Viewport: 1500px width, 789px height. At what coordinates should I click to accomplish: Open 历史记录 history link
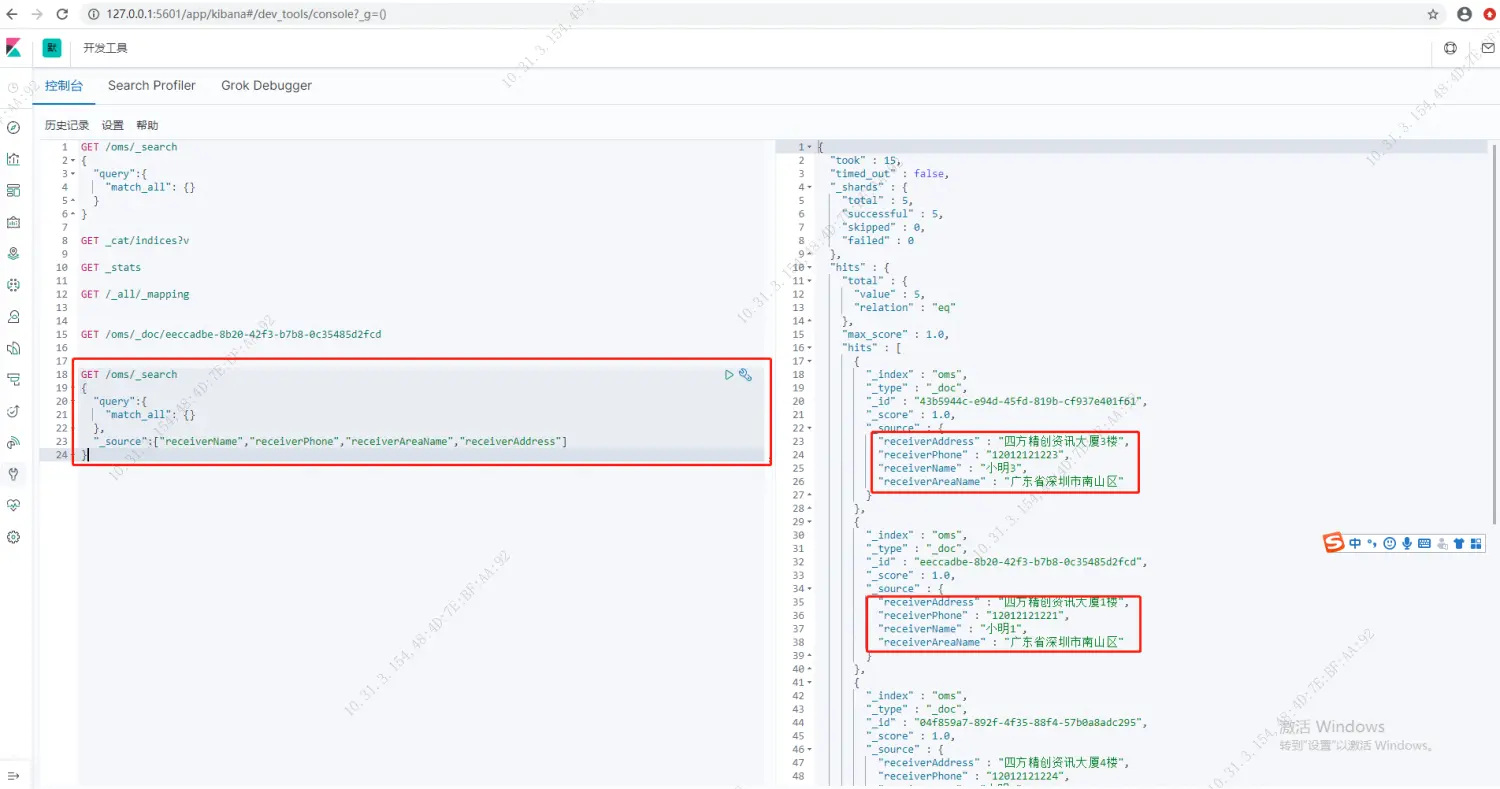click(66, 125)
